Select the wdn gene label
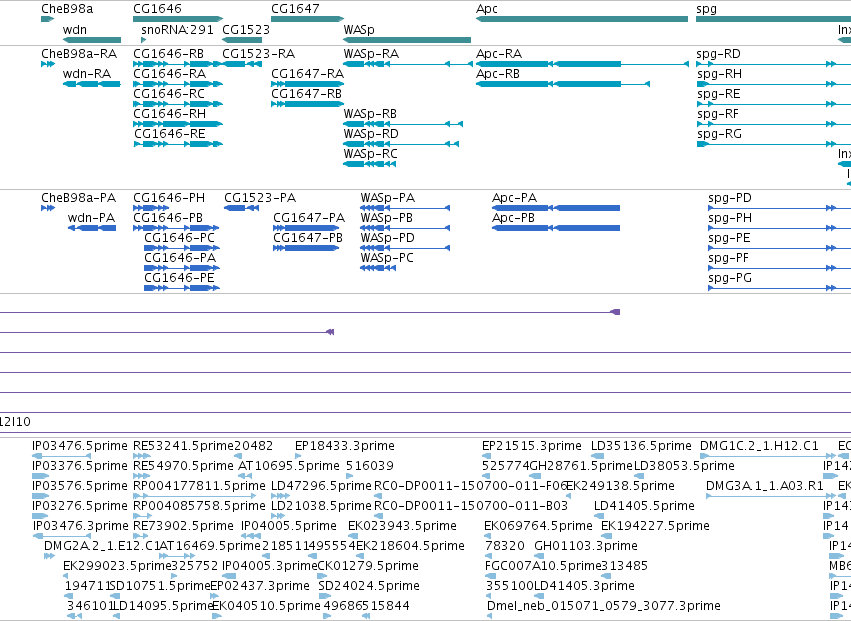 74,29
